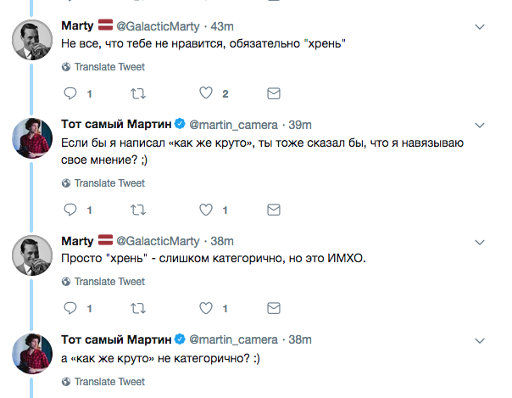Like Marty's tweet with 2 likes
Screen dimensions: 512x398
point(206,93)
